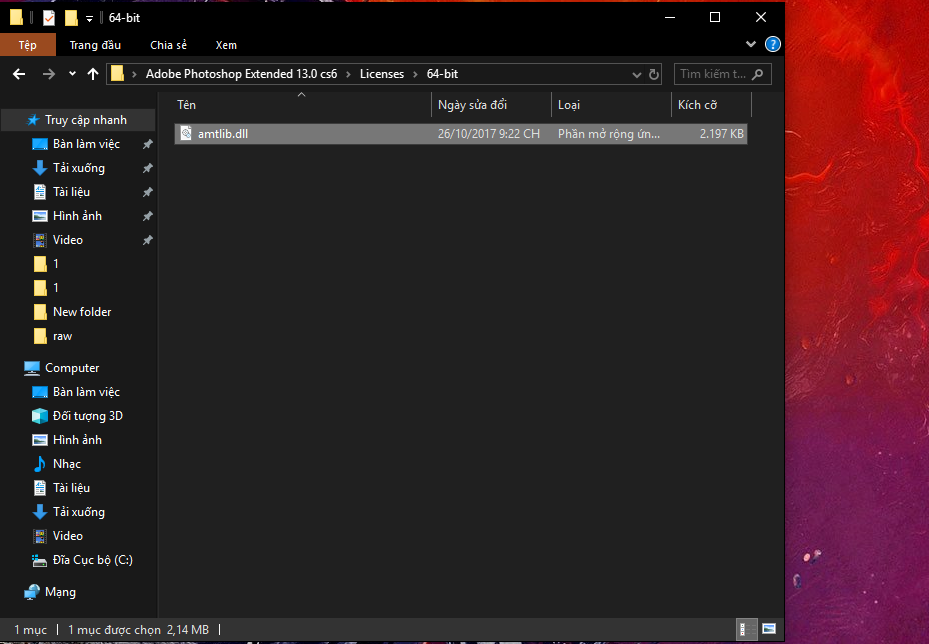Open the Help question mark icon
The height and width of the screenshot is (644, 929).
click(772, 45)
